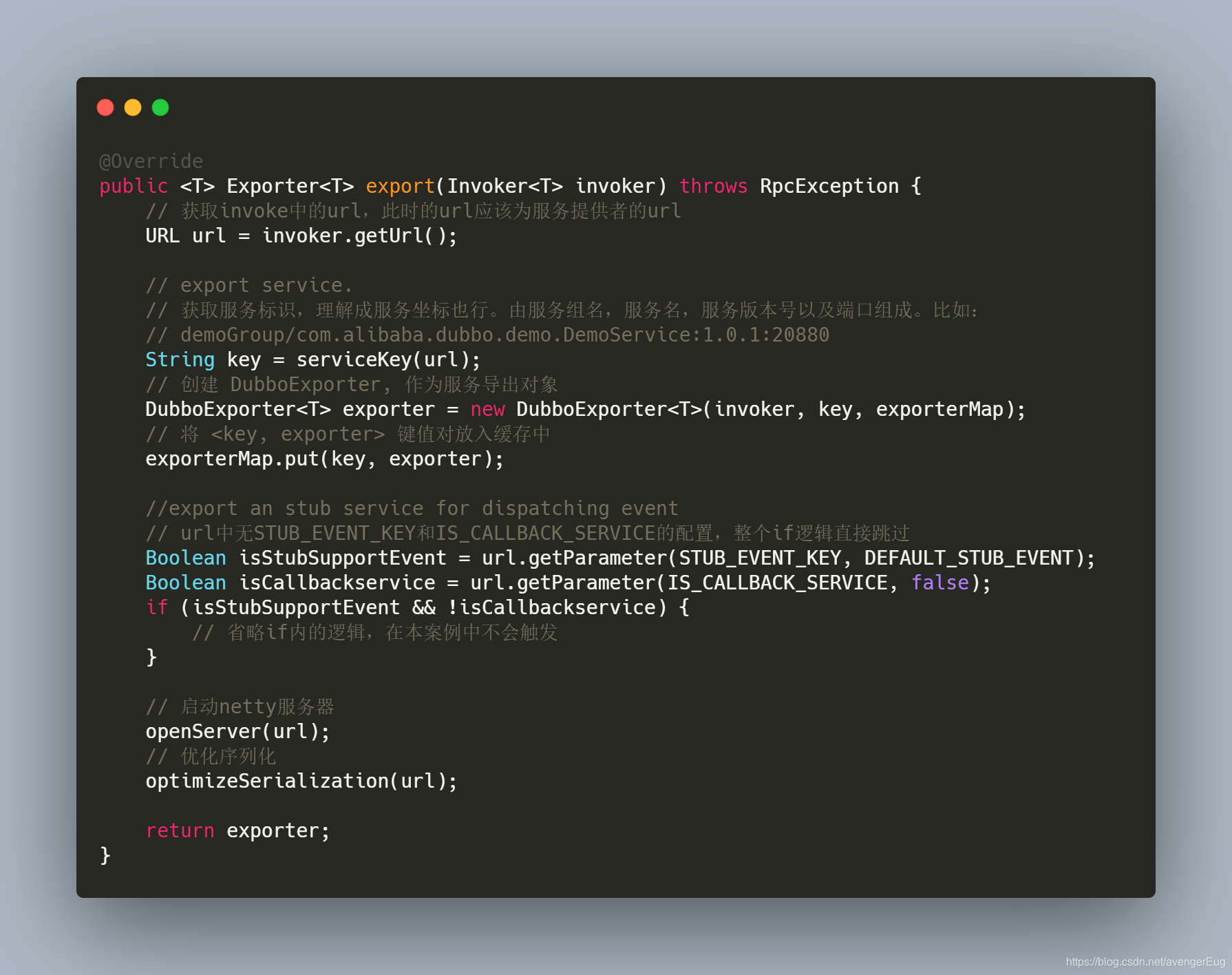Click the green maximize dot

tap(160, 107)
